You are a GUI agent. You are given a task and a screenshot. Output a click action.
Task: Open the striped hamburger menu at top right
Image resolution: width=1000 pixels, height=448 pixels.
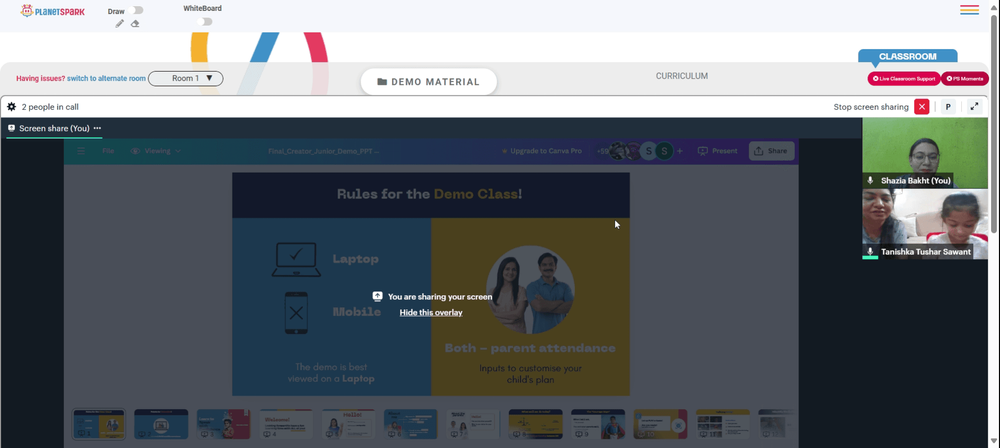[969, 10]
